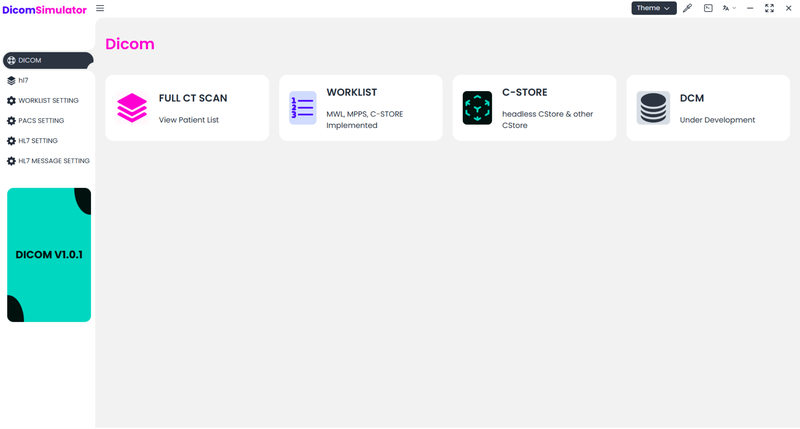Open the language translation dropdown
800x429 pixels.
(x=729, y=8)
